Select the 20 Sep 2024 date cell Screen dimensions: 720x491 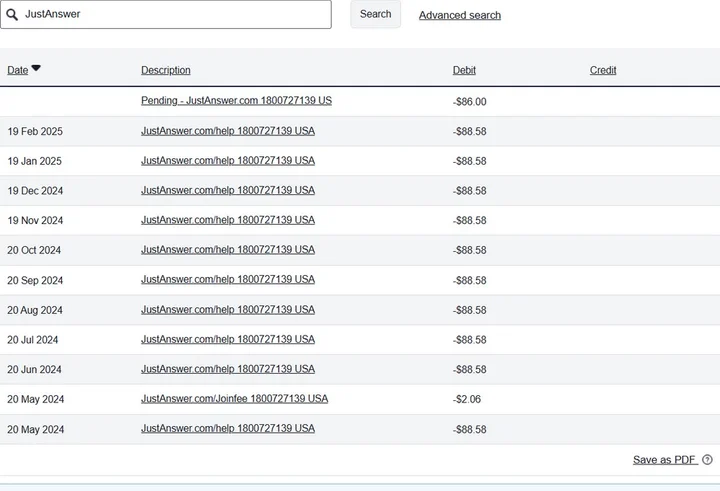tap(35, 280)
